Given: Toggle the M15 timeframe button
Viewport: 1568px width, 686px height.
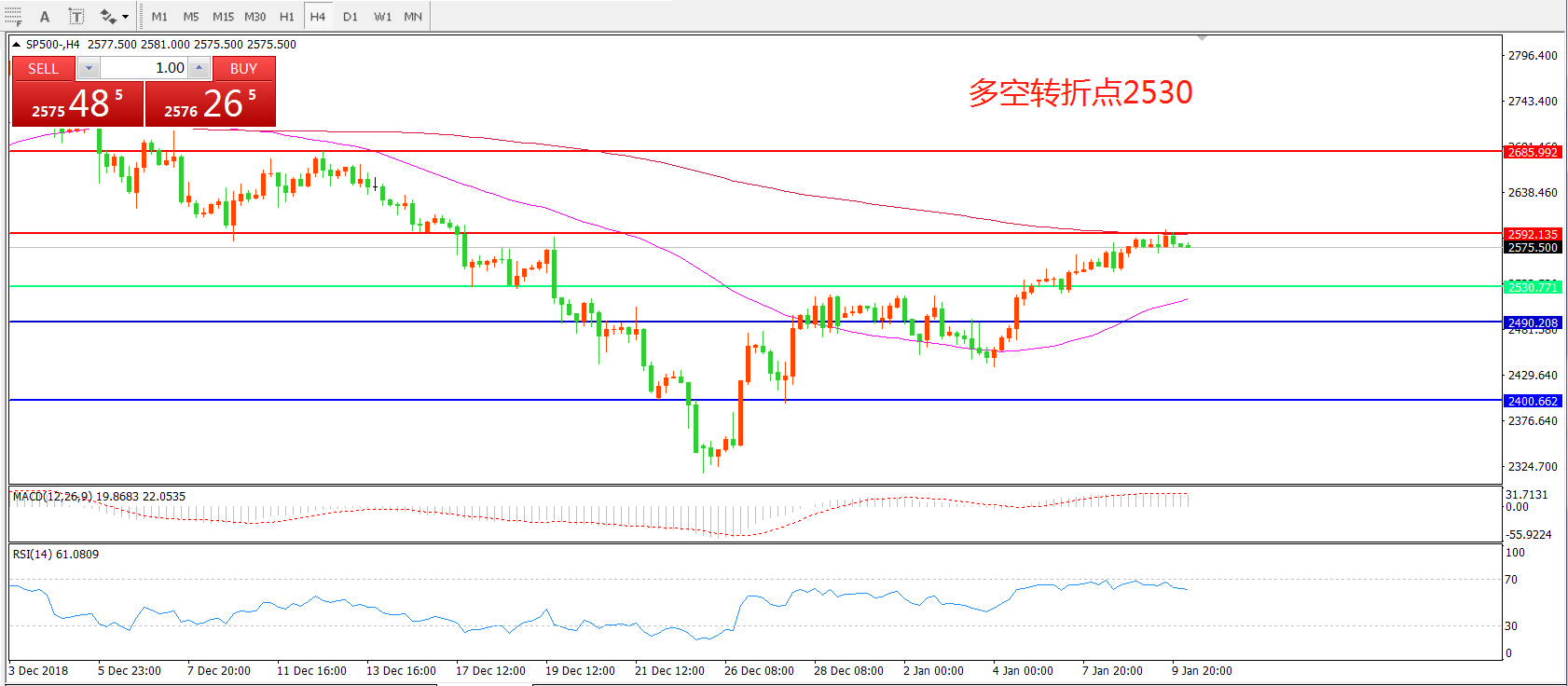Looking at the screenshot, I should [x=223, y=16].
